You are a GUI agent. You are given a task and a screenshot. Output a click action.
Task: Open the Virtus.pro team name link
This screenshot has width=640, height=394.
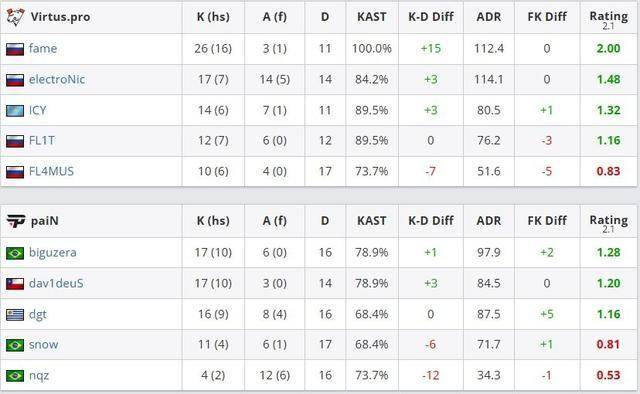coord(60,17)
